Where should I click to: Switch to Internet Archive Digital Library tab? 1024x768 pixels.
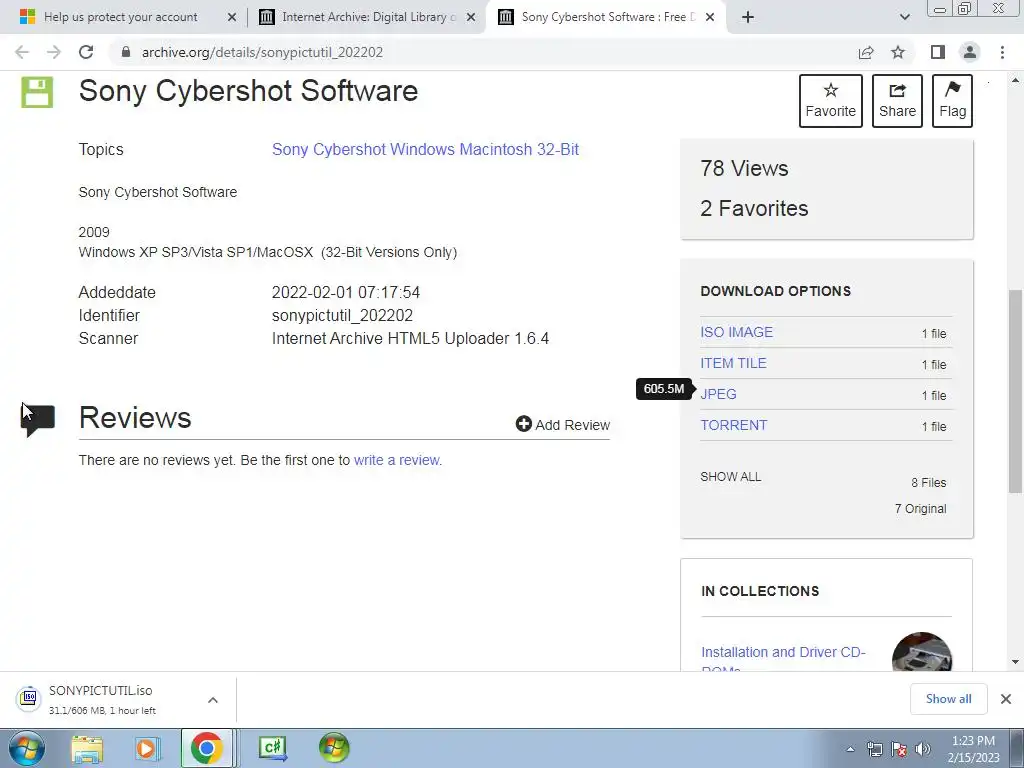pyautogui.click(x=369, y=17)
